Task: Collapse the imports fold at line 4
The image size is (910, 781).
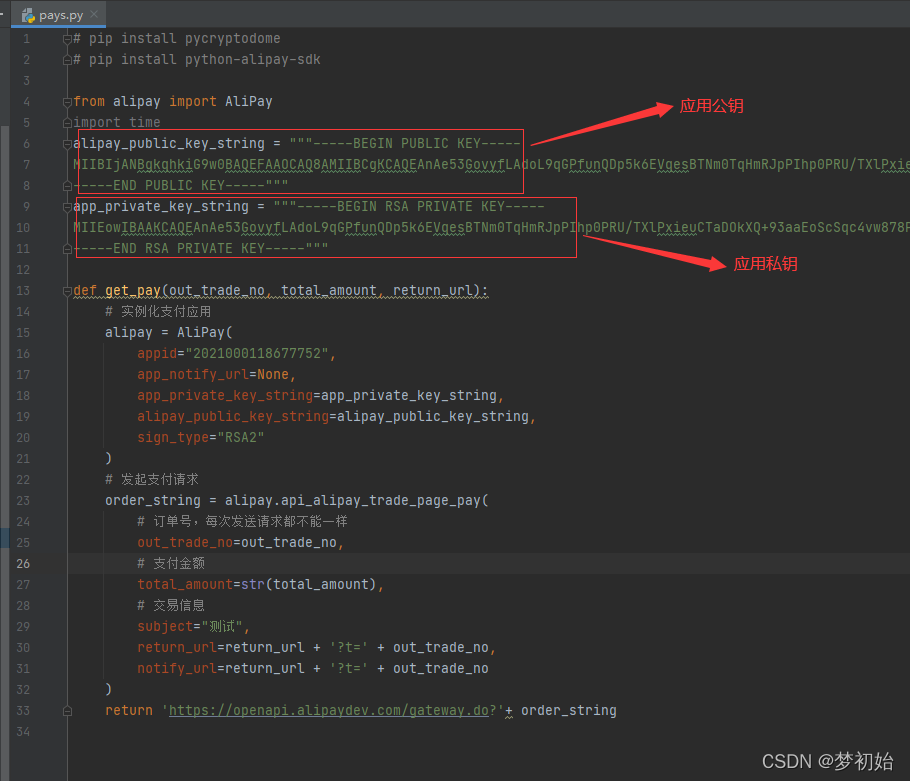Action: click(x=67, y=102)
